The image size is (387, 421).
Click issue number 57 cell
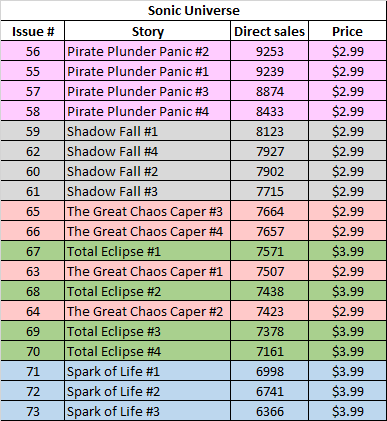point(33,91)
